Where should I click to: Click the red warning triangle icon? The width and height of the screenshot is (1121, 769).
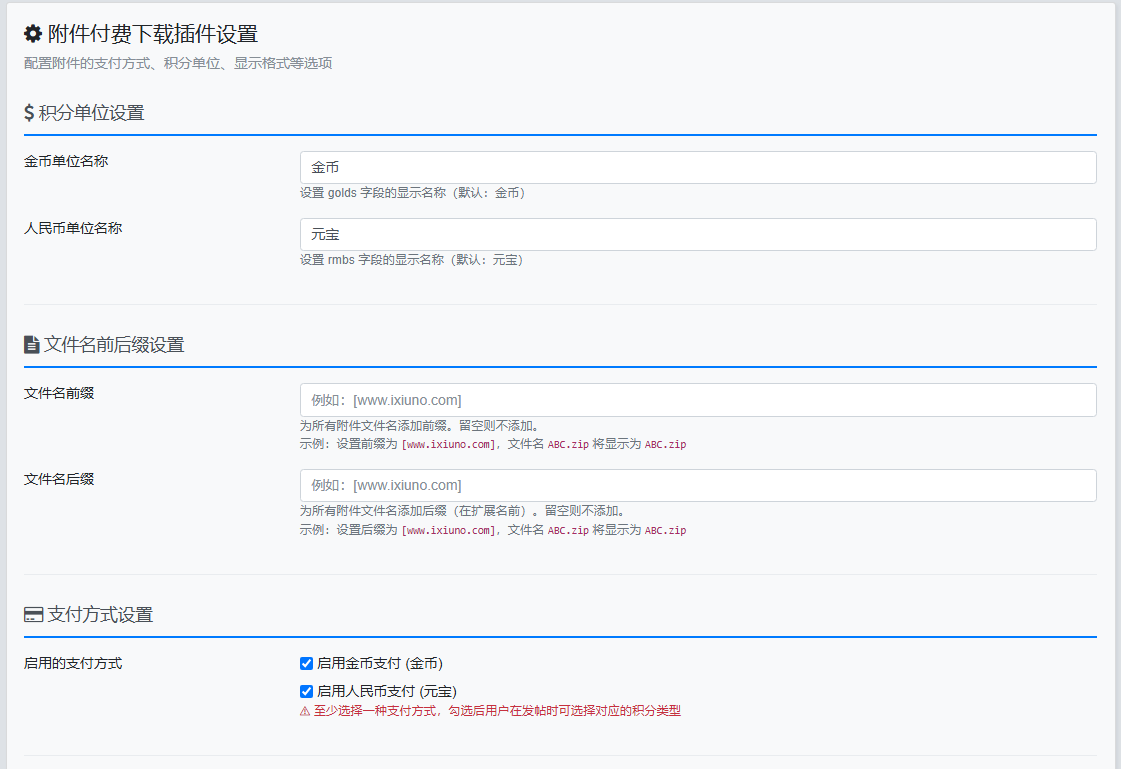[305, 712]
